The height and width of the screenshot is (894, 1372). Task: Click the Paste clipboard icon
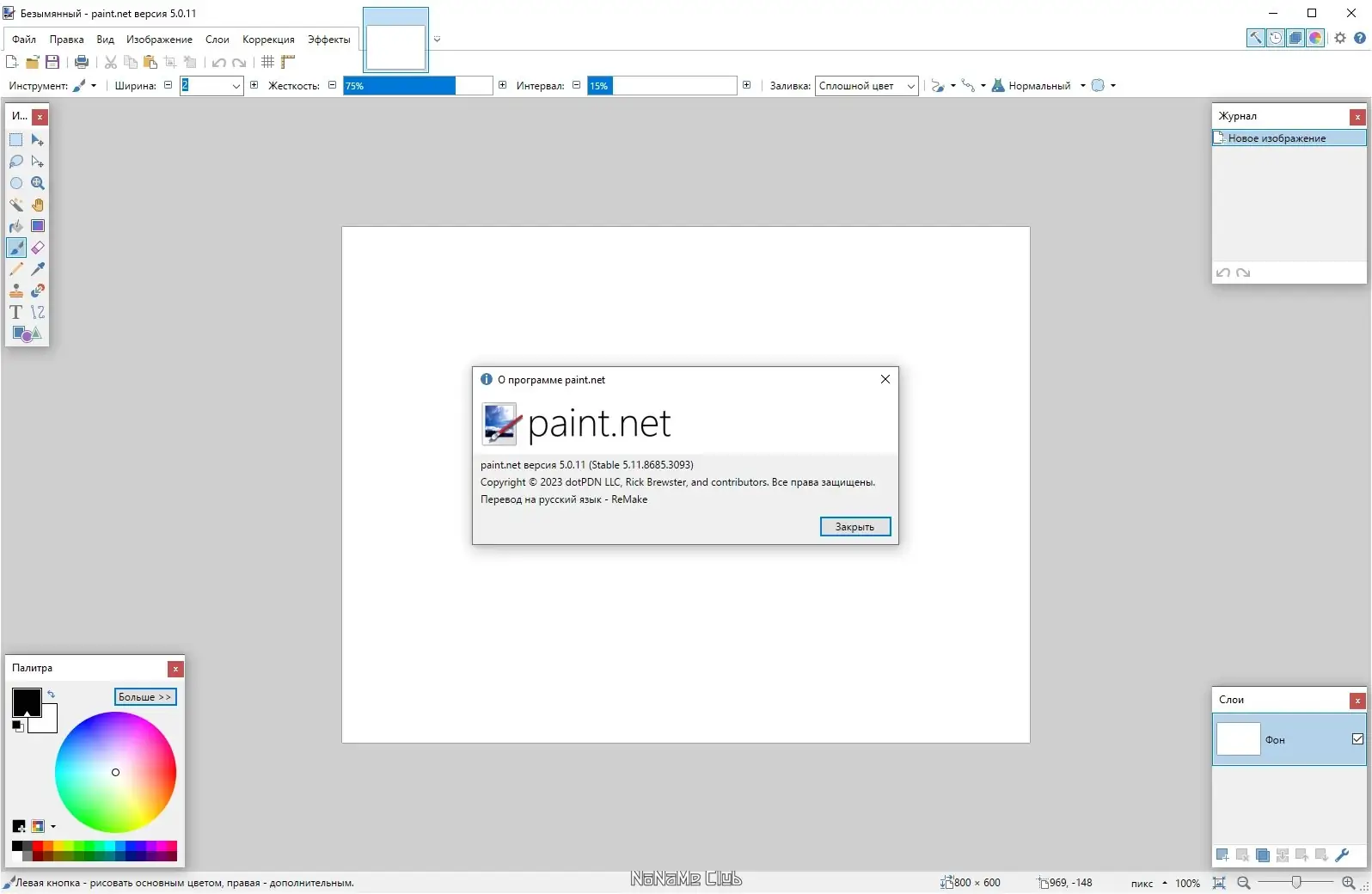click(x=150, y=62)
